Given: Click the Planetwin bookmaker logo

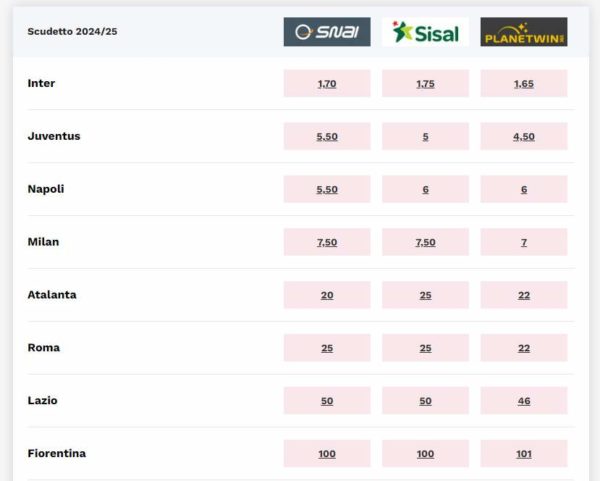Looking at the screenshot, I should [x=524, y=32].
